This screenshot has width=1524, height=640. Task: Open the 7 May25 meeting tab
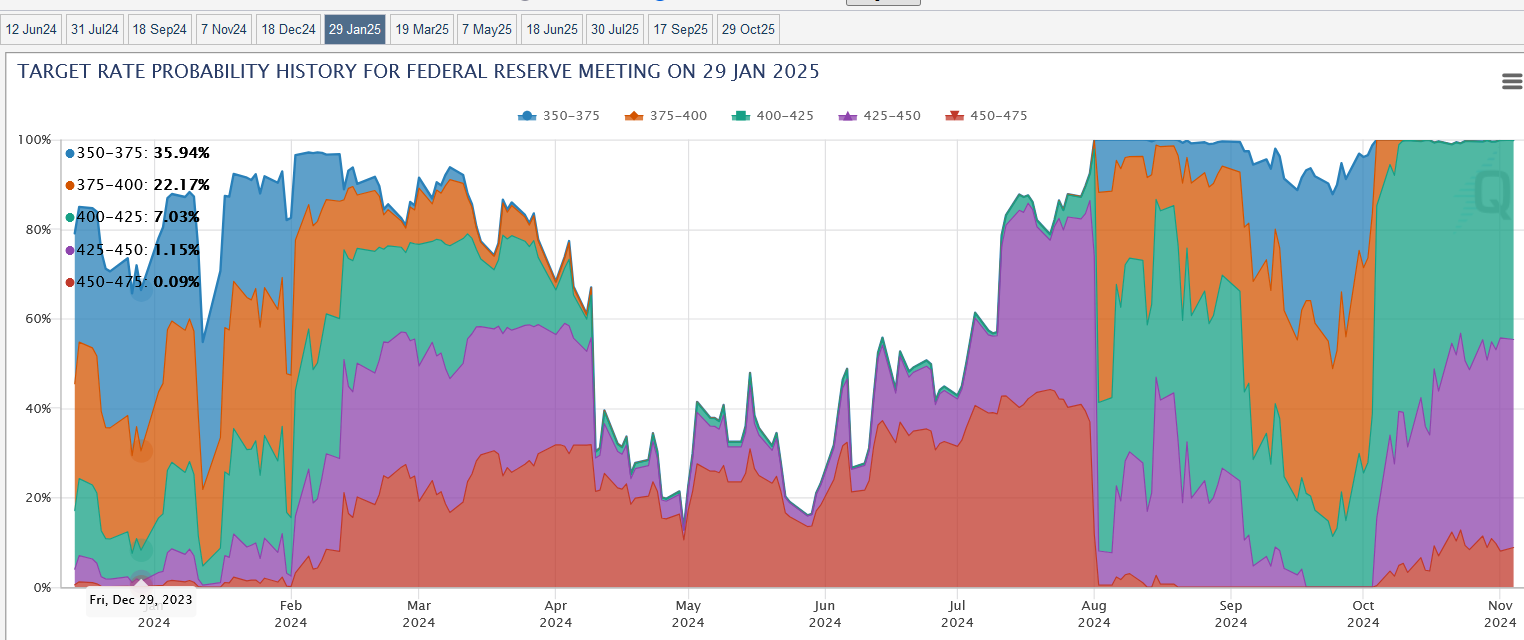[x=486, y=30]
